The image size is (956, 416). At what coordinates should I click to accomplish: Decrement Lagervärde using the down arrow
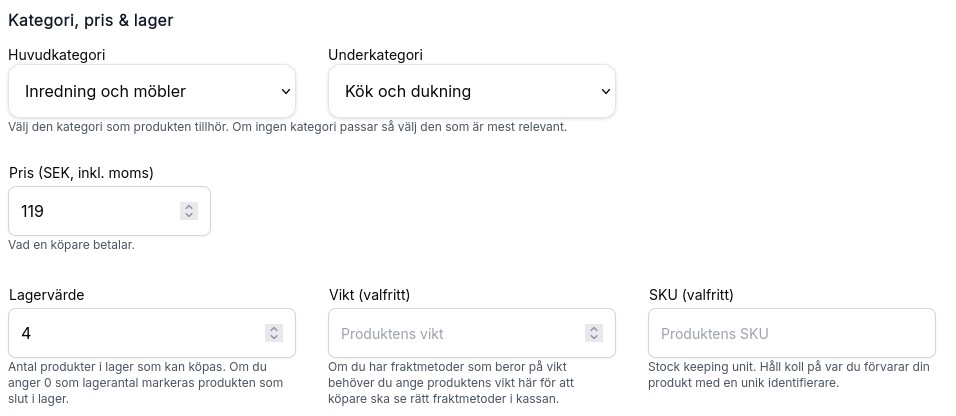[274, 337]
